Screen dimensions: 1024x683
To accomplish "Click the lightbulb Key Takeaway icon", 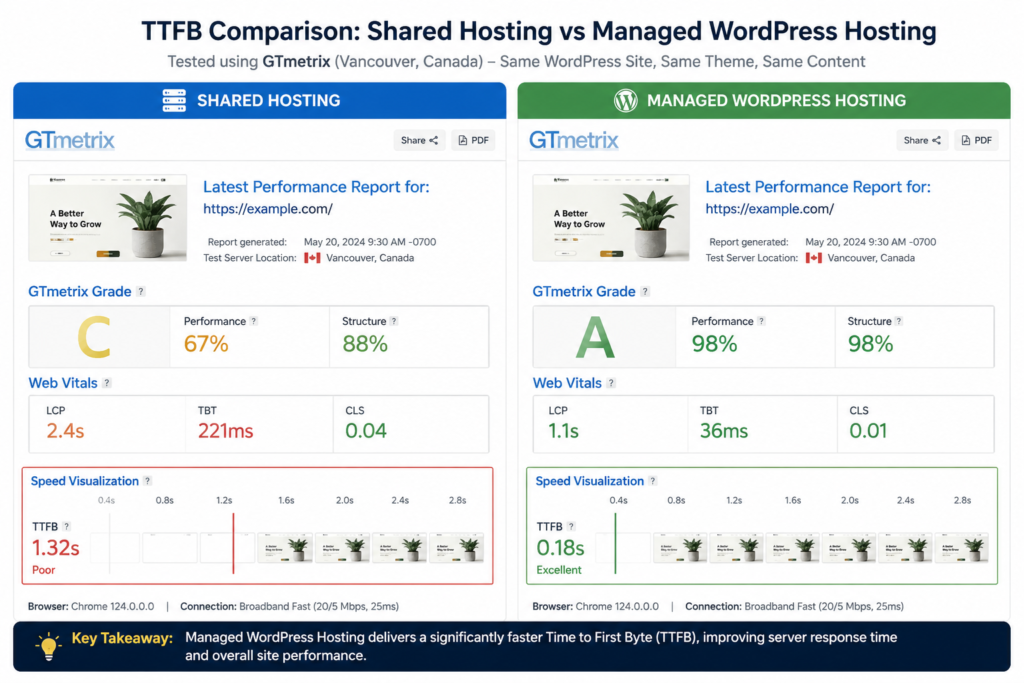I will pyautogui.click(x=48, y=646).
